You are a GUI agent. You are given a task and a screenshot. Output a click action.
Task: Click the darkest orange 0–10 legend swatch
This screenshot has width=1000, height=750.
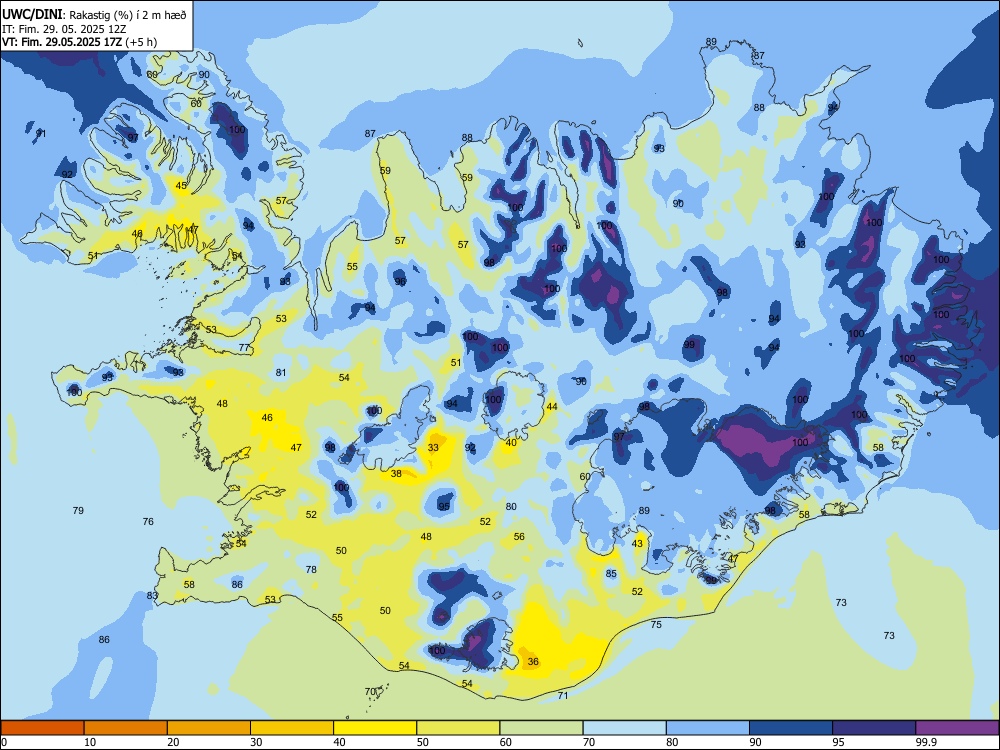tap(42, 728)
